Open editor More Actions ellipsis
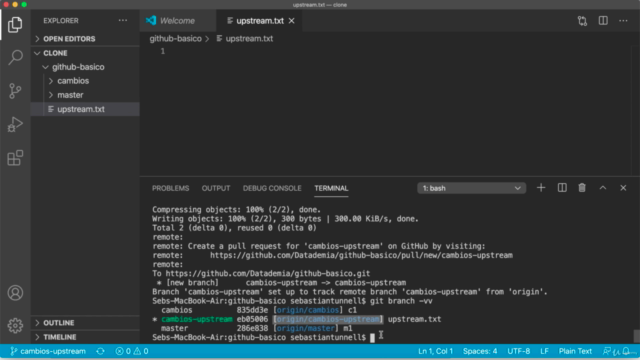This screenshot has height=360, width=640. (623, 20)
